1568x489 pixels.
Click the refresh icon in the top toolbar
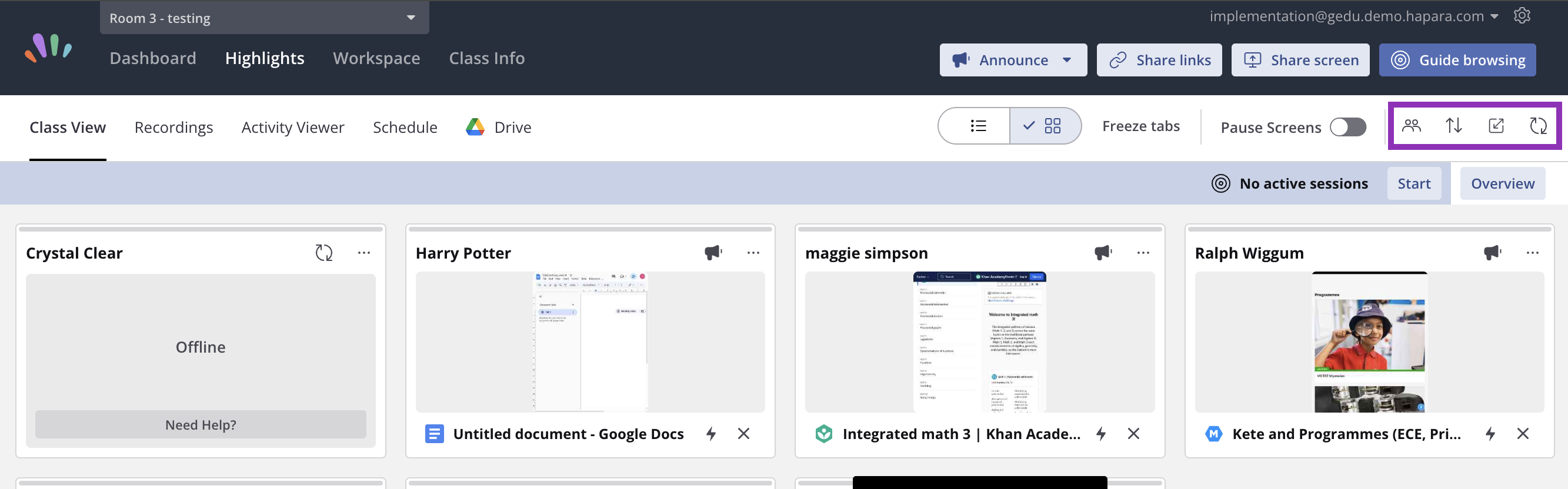1538,126
